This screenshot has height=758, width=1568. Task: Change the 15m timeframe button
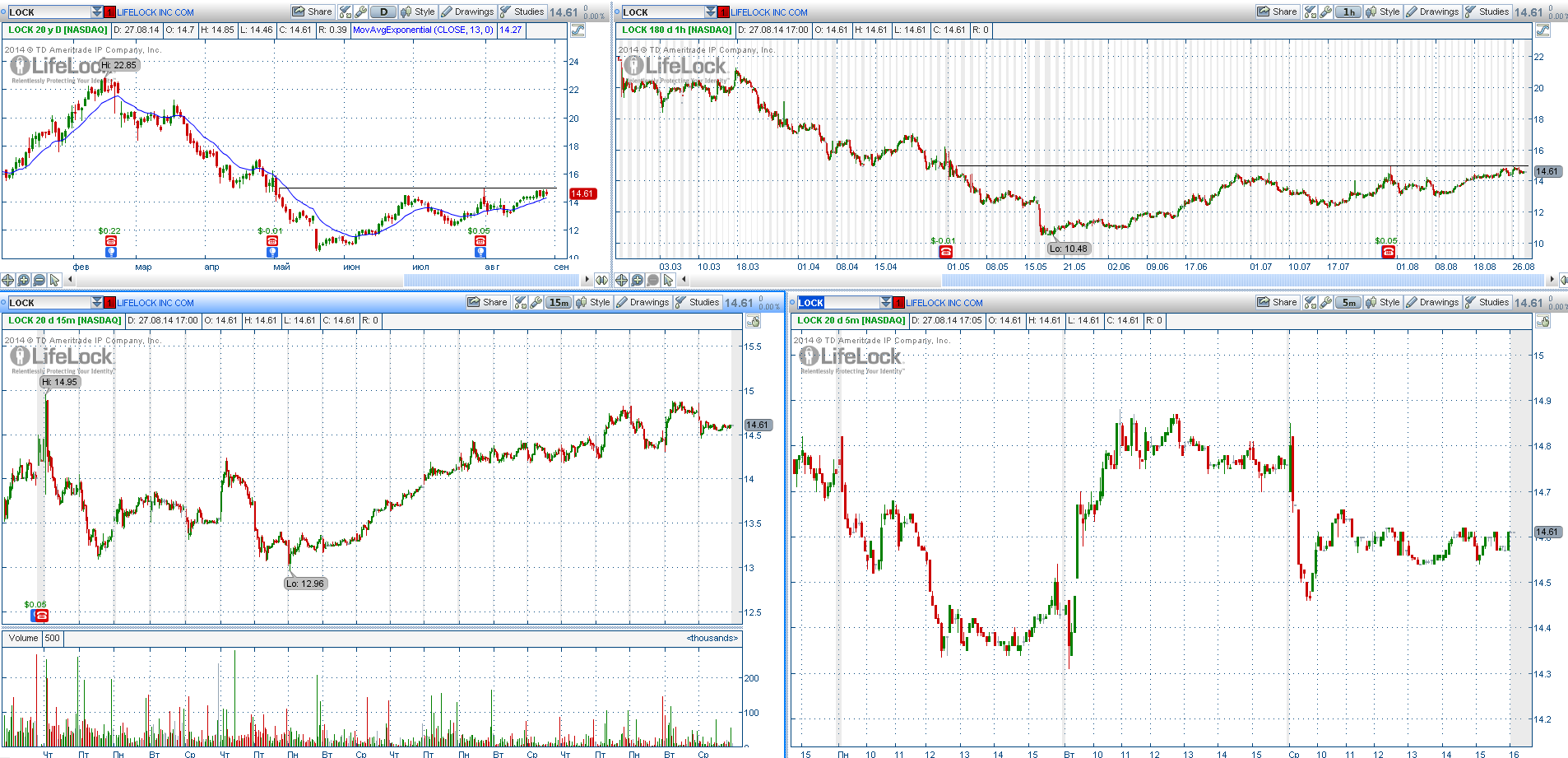[x=559, y=302]
